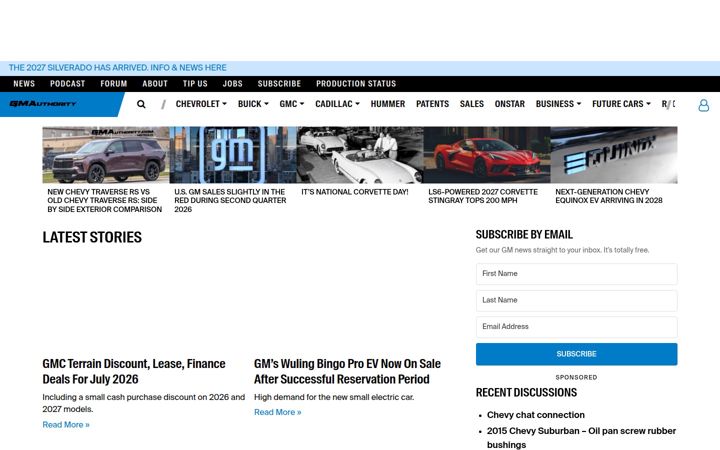Open the vintage Corvette black-and-white thumbnail
The width and height of the screenshot is (720, 450).
click(x=360, y=155)
